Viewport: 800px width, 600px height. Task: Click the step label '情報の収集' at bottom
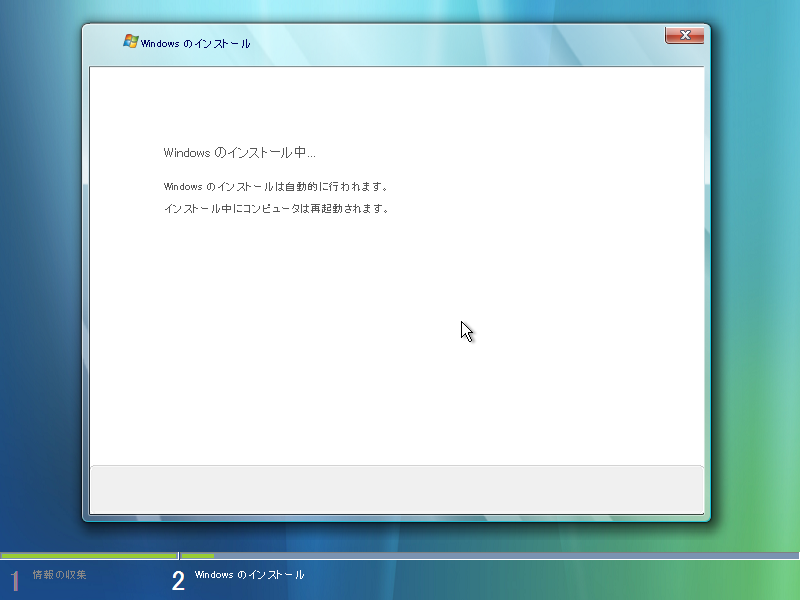[x=60, y=575]
